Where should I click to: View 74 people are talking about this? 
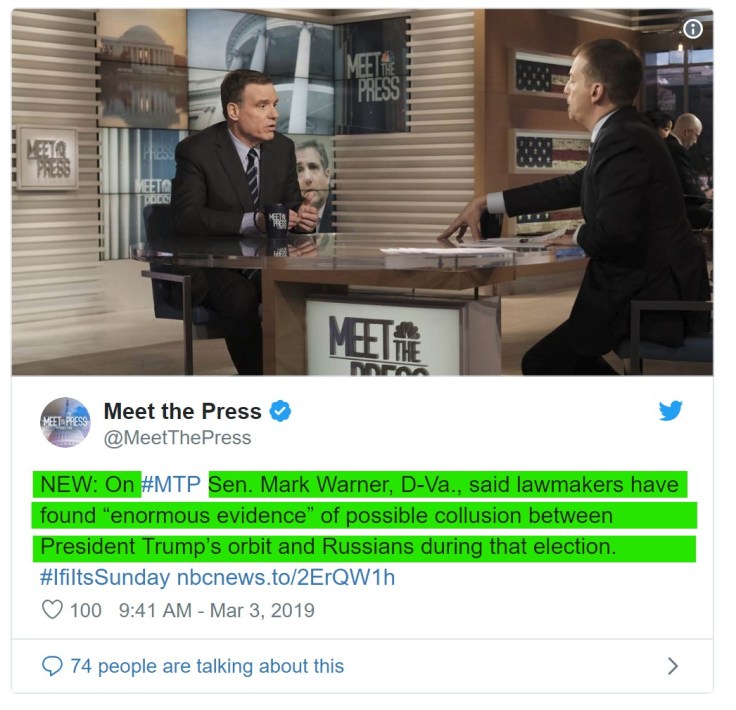(207, 666)
